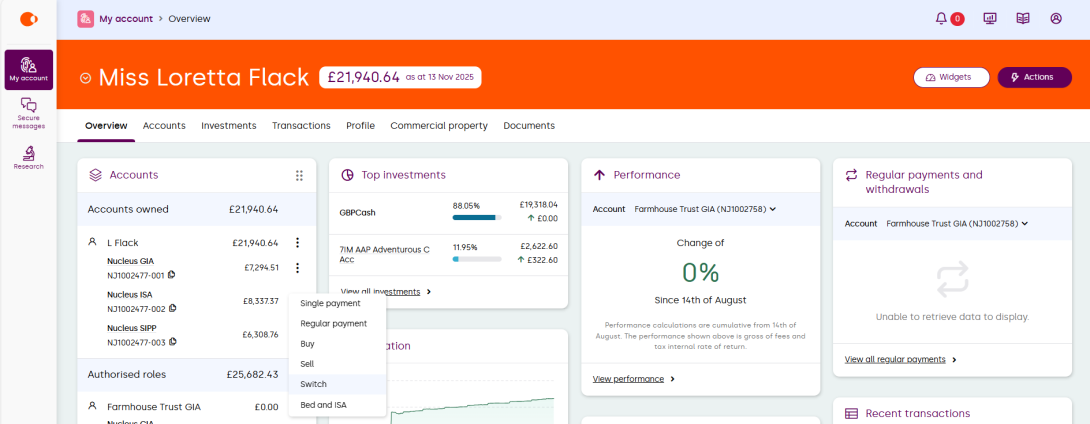1090x424 pixels.
Task: Go to Research in the sidebar
Action: tap(28, 158)
